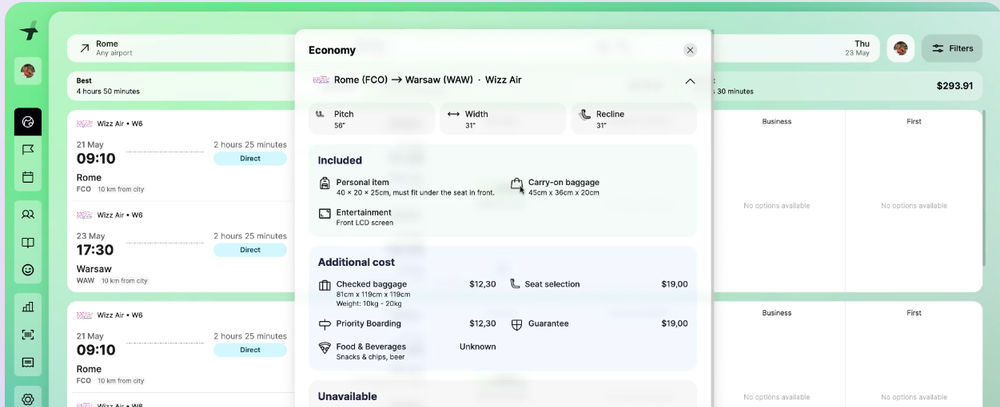
Task: Open the chat message sidebar icon
Action: (28, 362)
